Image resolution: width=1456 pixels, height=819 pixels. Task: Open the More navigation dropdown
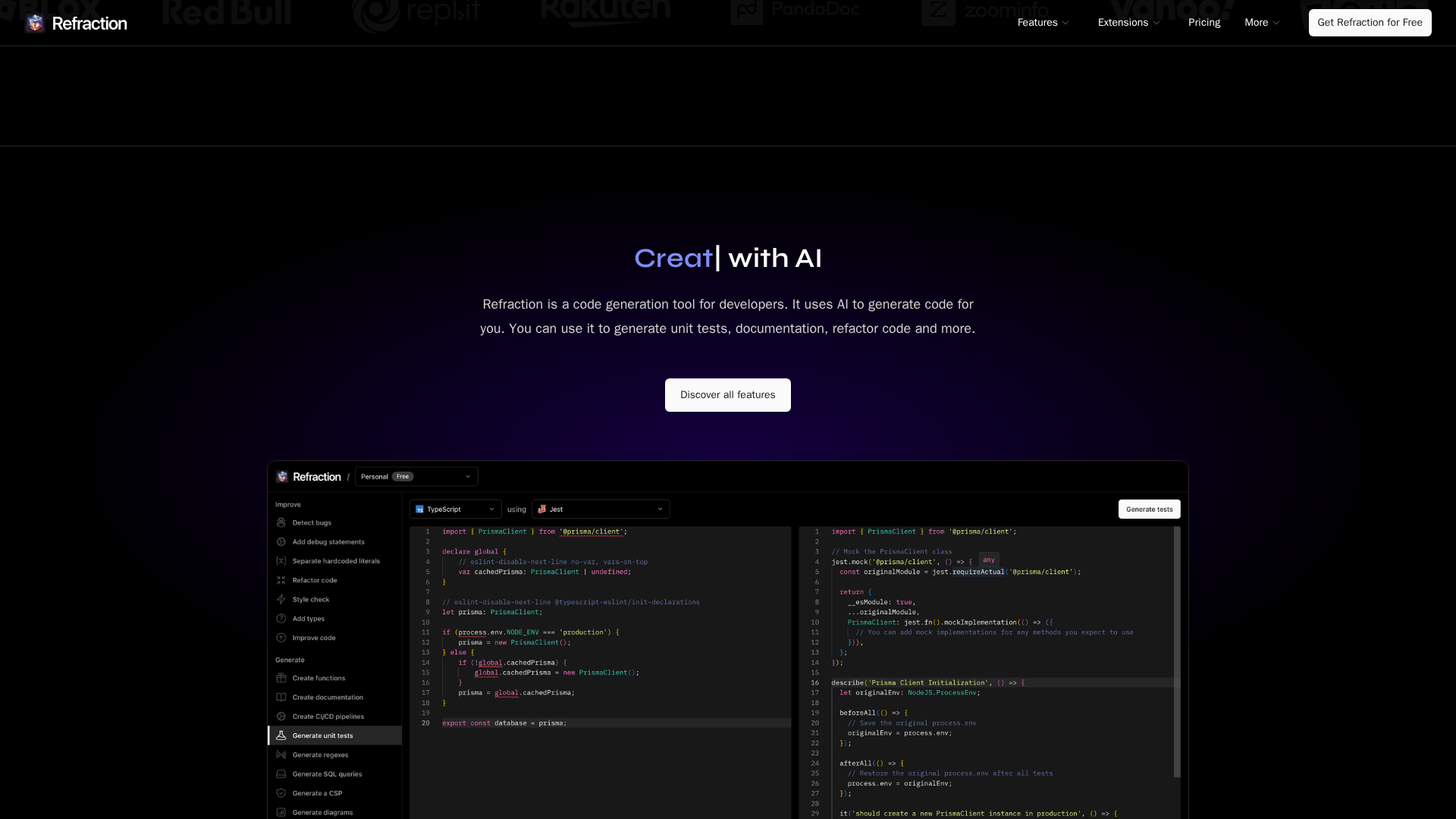click(1262, 23)
